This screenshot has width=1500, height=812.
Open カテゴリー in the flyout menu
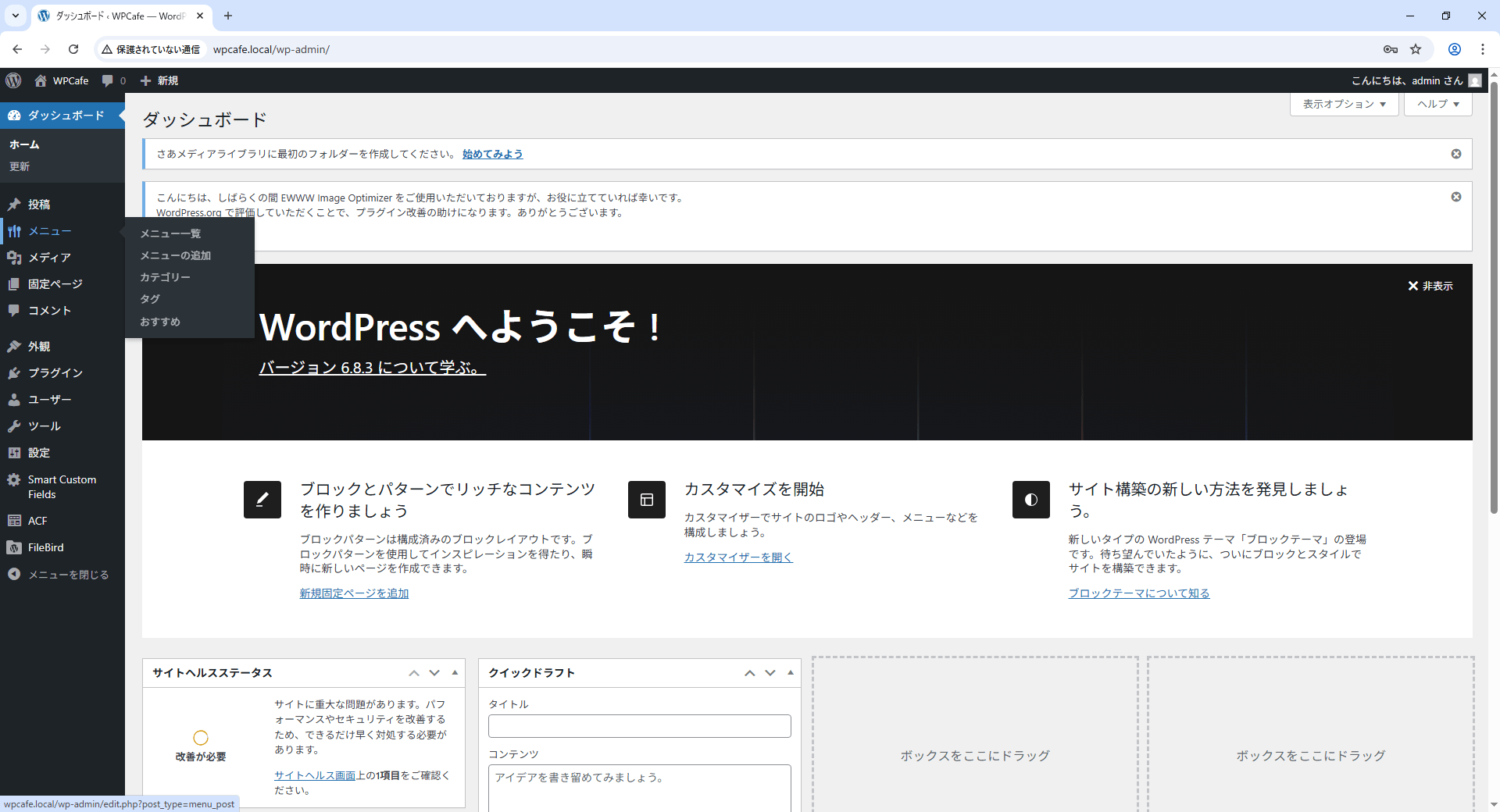(x=165, y=277)
